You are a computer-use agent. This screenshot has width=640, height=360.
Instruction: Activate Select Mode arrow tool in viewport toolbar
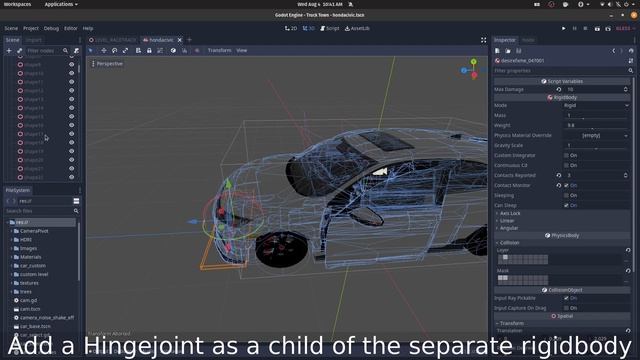91,50
